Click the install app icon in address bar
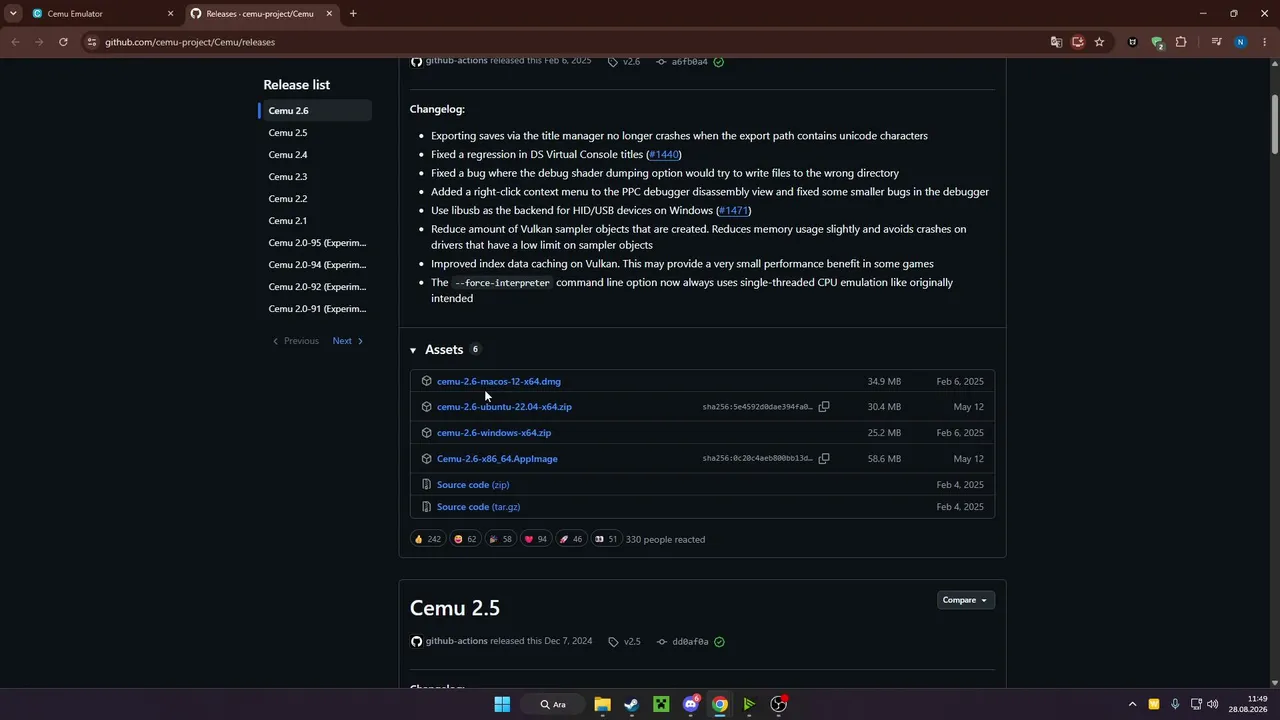The width and height of the screenshot is (1280, 720). pos(1078,42)
